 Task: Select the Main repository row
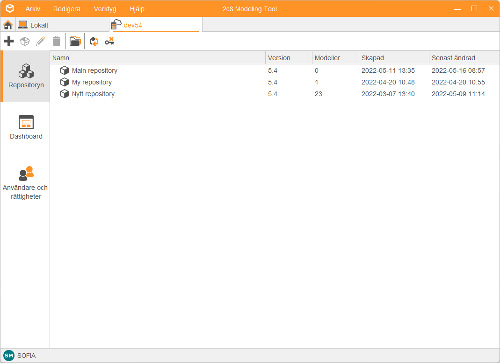coord(275,70)
